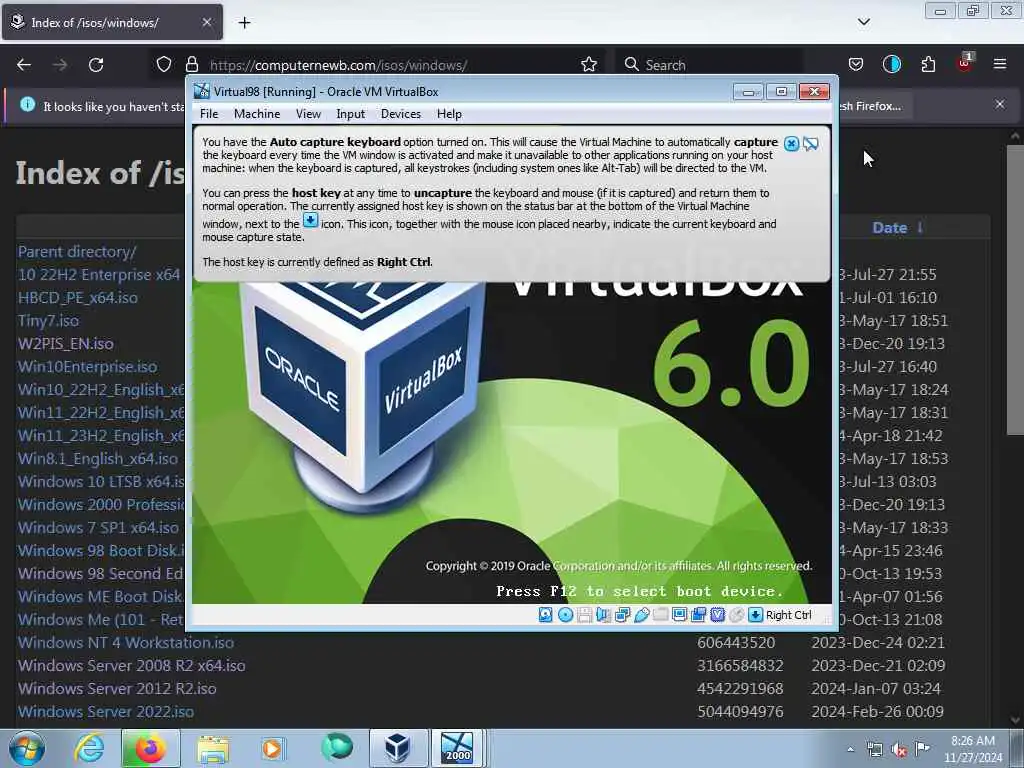Dismiss the Auto capture keyboard notification
Image resolution: width=1024 pixels, height=768 pixels.
click(x=791, y=144)
